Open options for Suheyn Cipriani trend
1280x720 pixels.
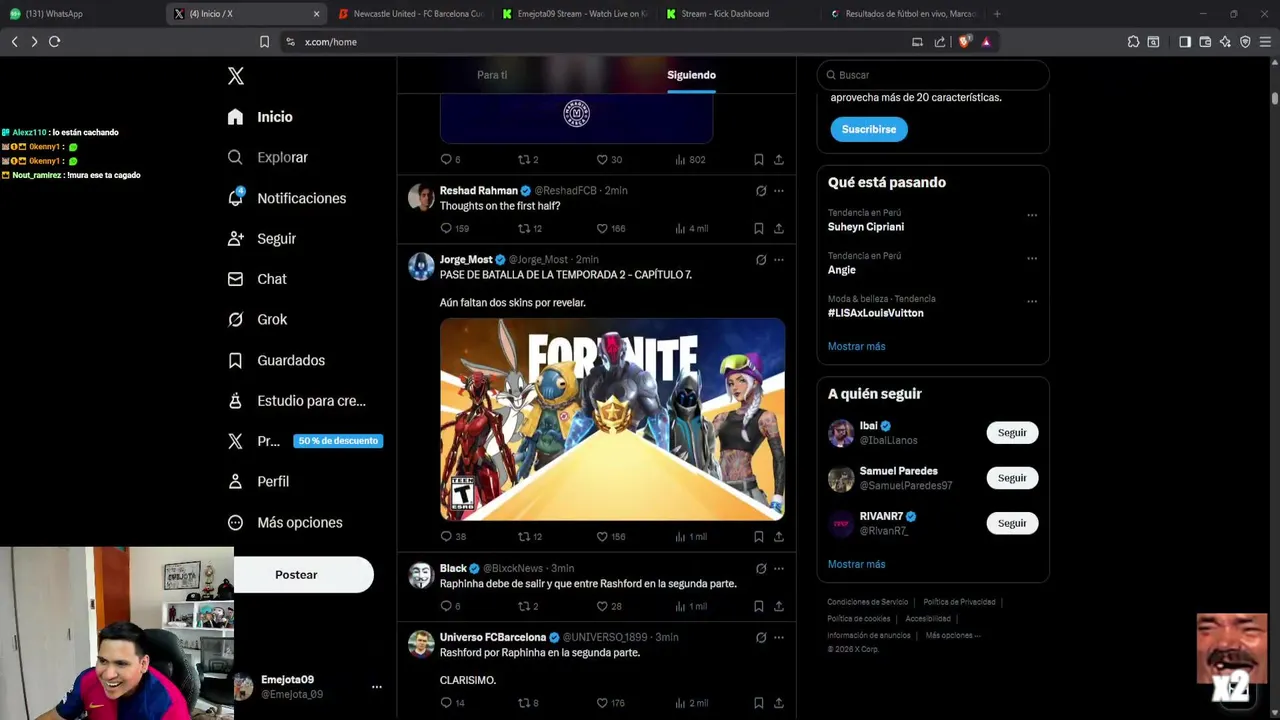[x=1032, y=215]
